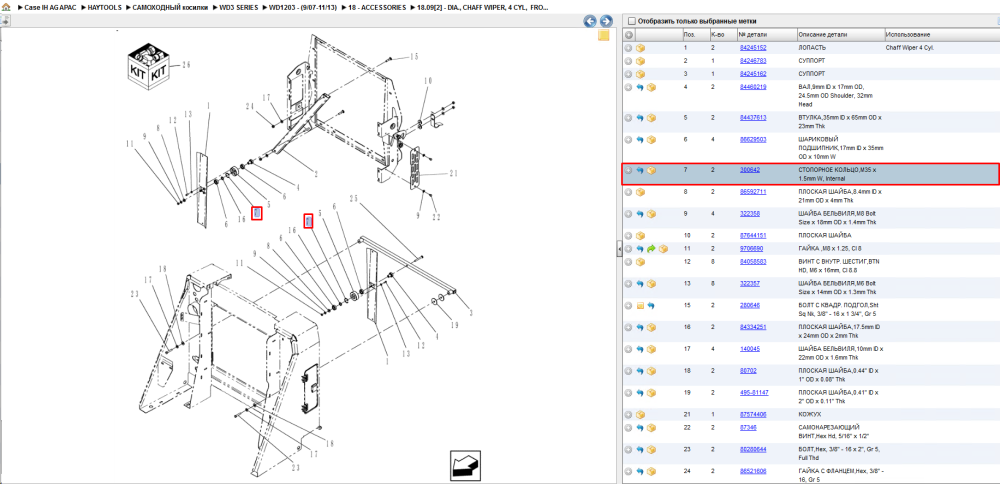Open part number link 84245152

tap(753, 48)
